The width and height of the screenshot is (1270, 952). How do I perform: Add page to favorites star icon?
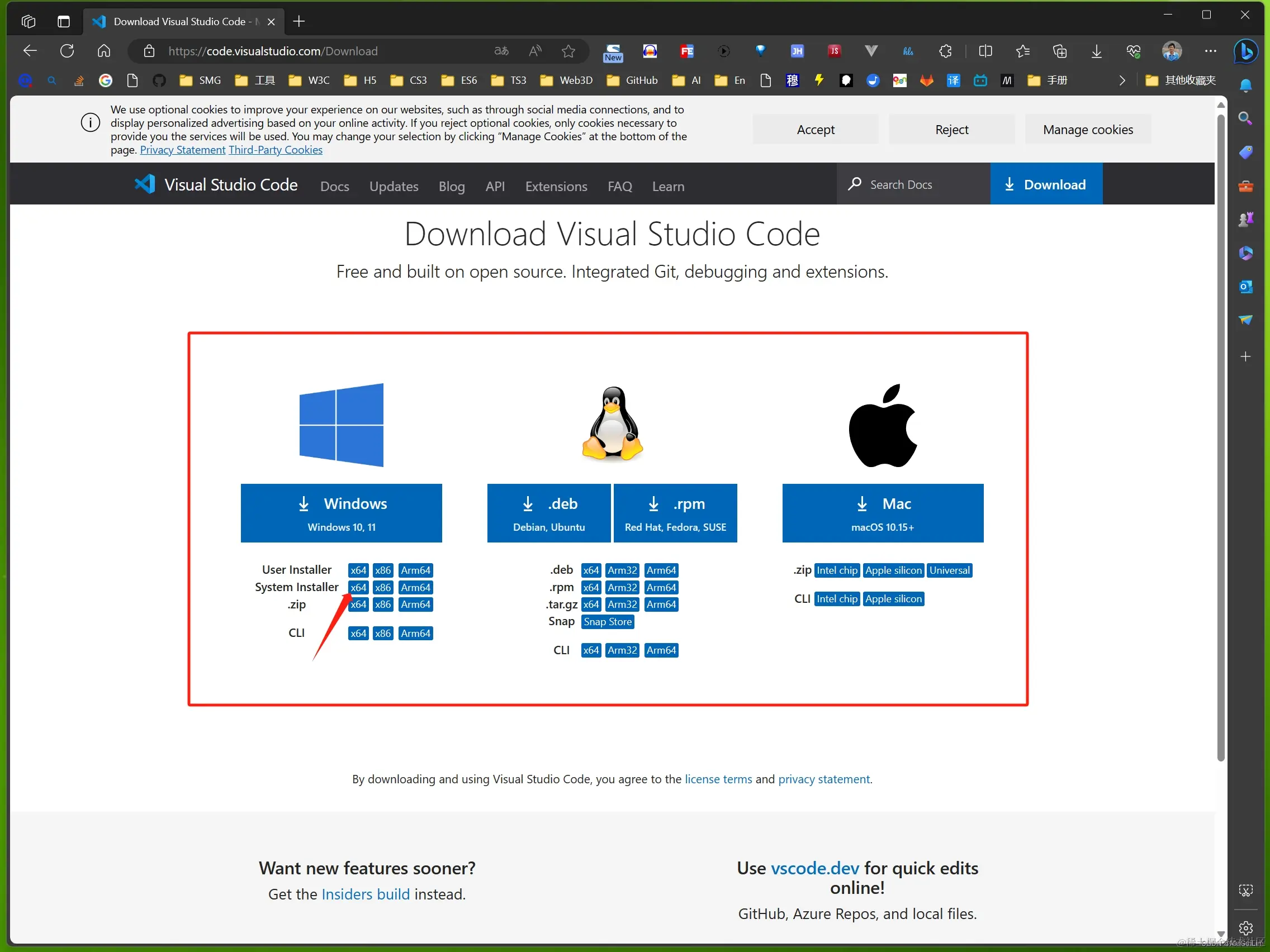click(568, 51)
